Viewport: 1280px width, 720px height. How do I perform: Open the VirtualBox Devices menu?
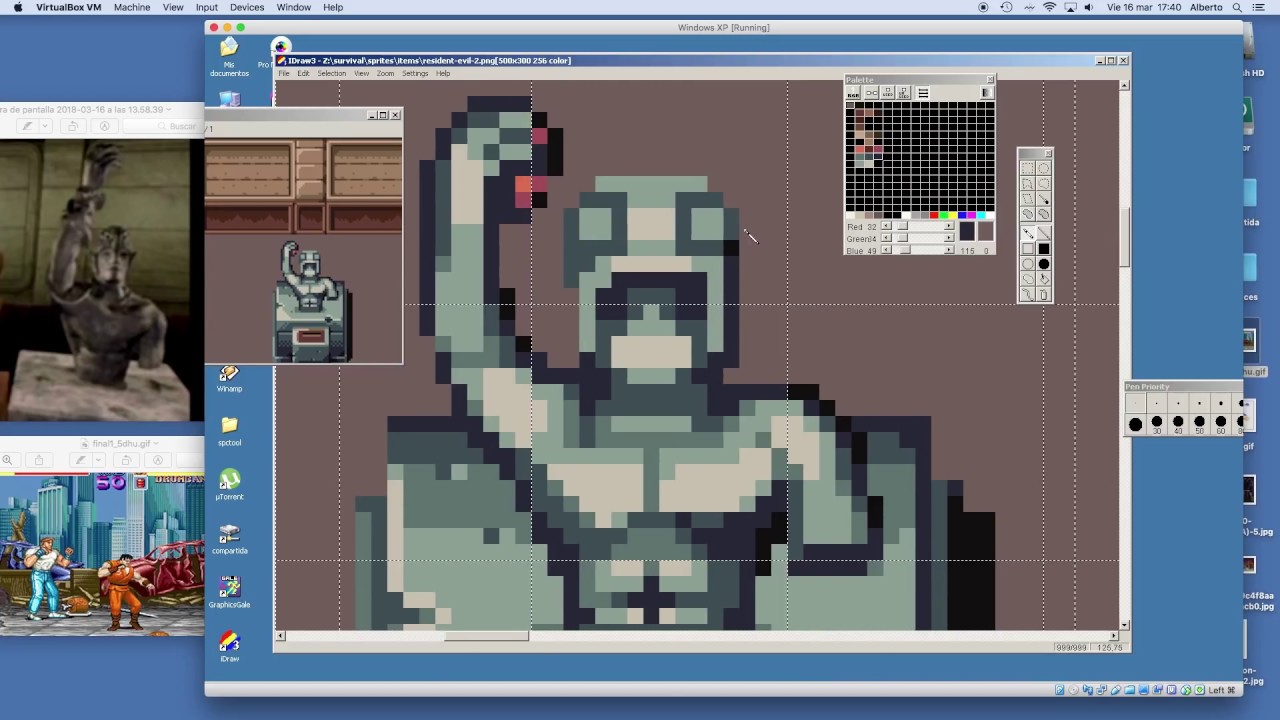click(247, 7)
